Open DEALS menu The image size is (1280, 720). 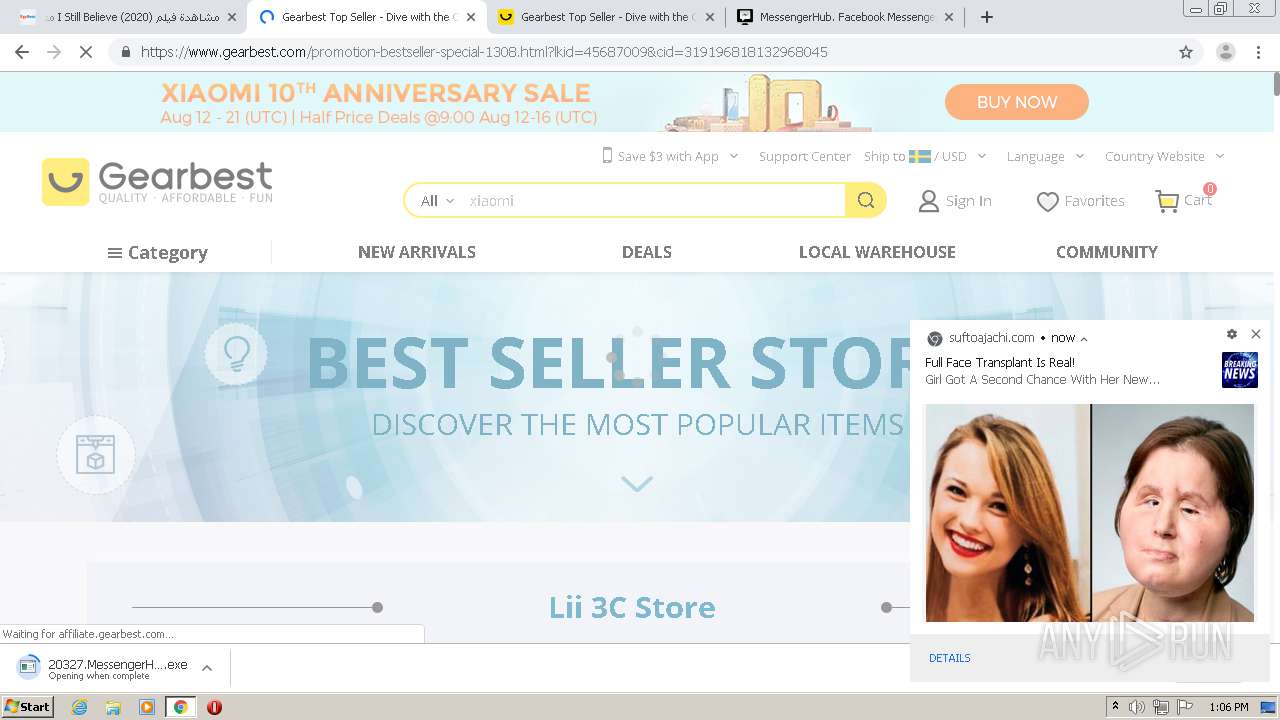pyautogui.click(x=647, y=252)
